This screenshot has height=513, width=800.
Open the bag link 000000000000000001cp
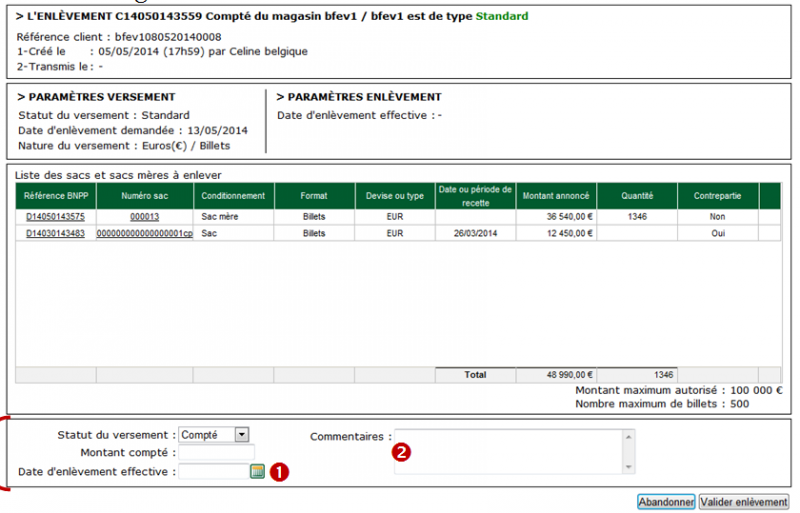click(x=145, y=234)
